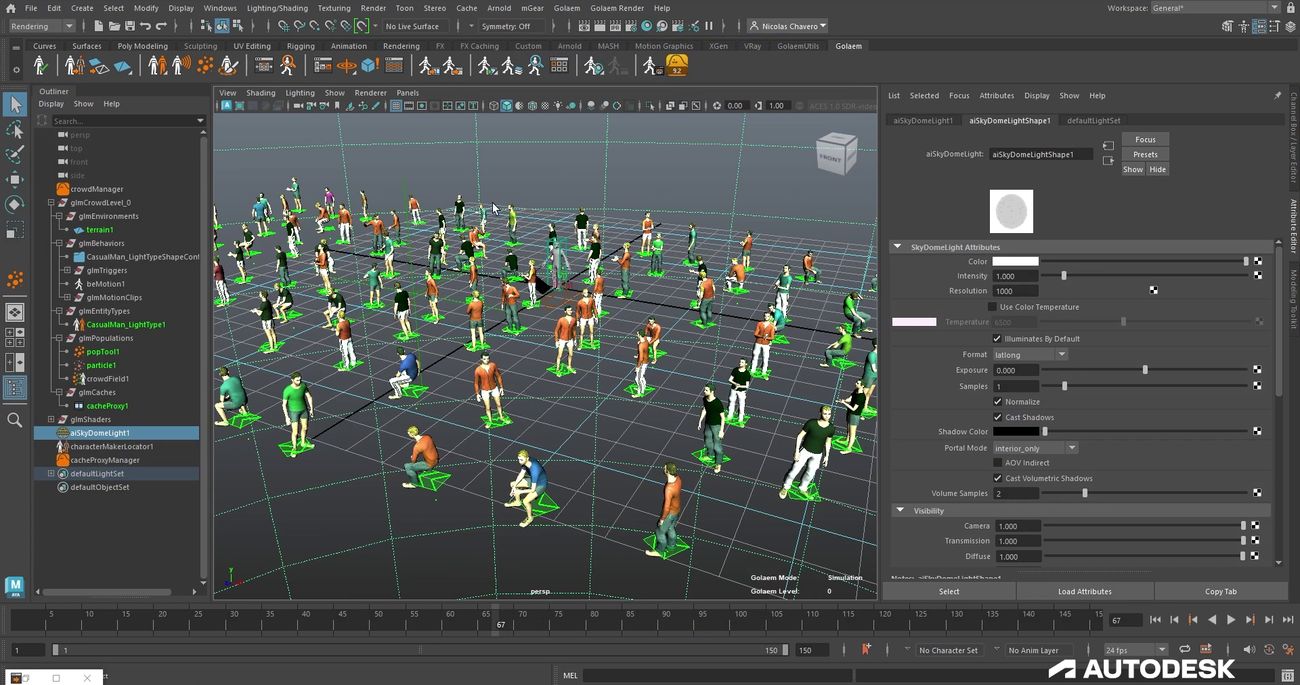Activate the Move tool in the toolbox

click(x=15, y=180)
